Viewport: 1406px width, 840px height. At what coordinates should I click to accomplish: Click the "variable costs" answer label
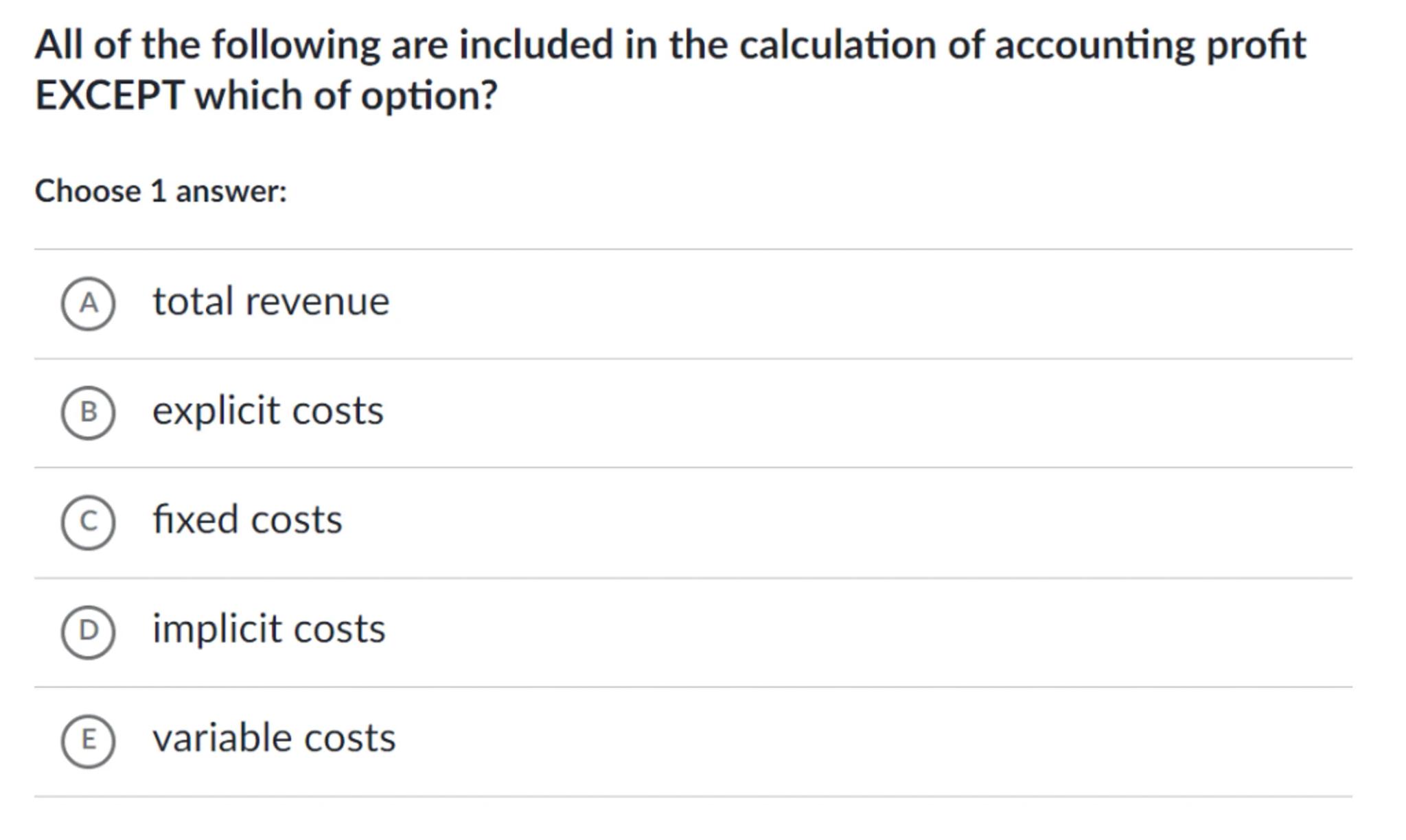(274, 738)
